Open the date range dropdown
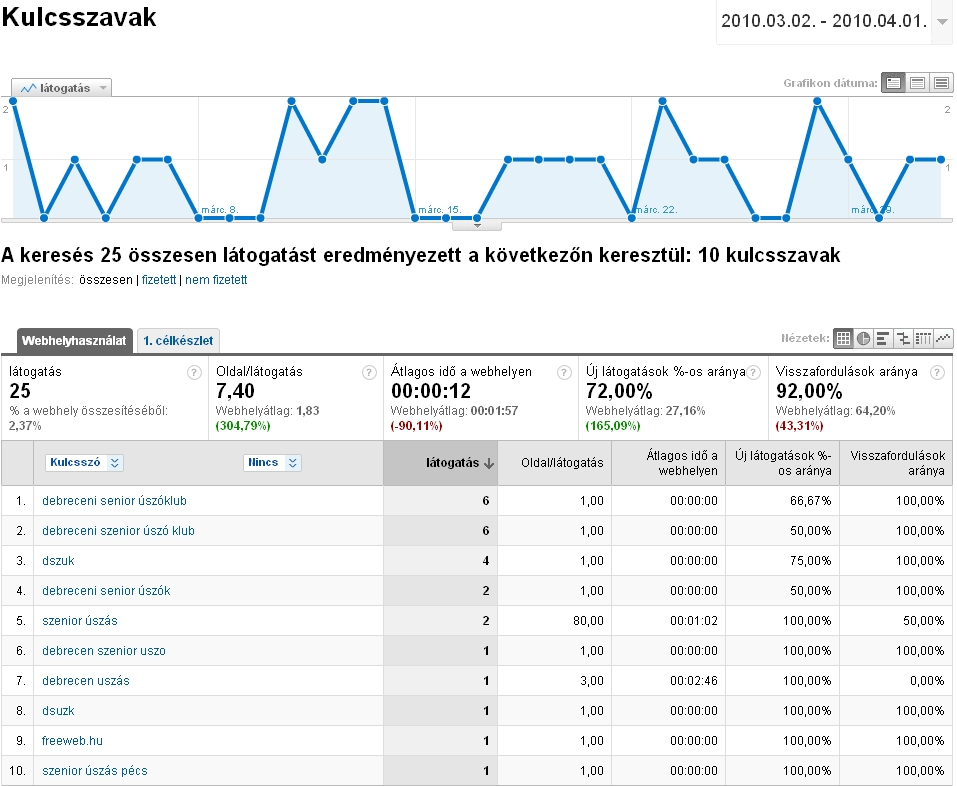957x786 pixels. tap(943, 21)
